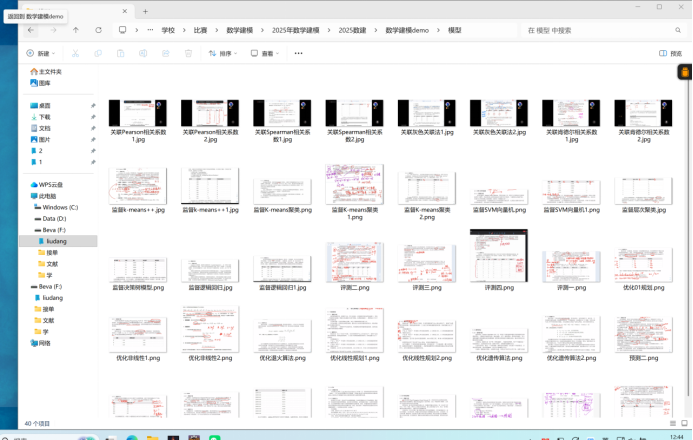Toggle the 预览 preview pane

pos(669,53)
